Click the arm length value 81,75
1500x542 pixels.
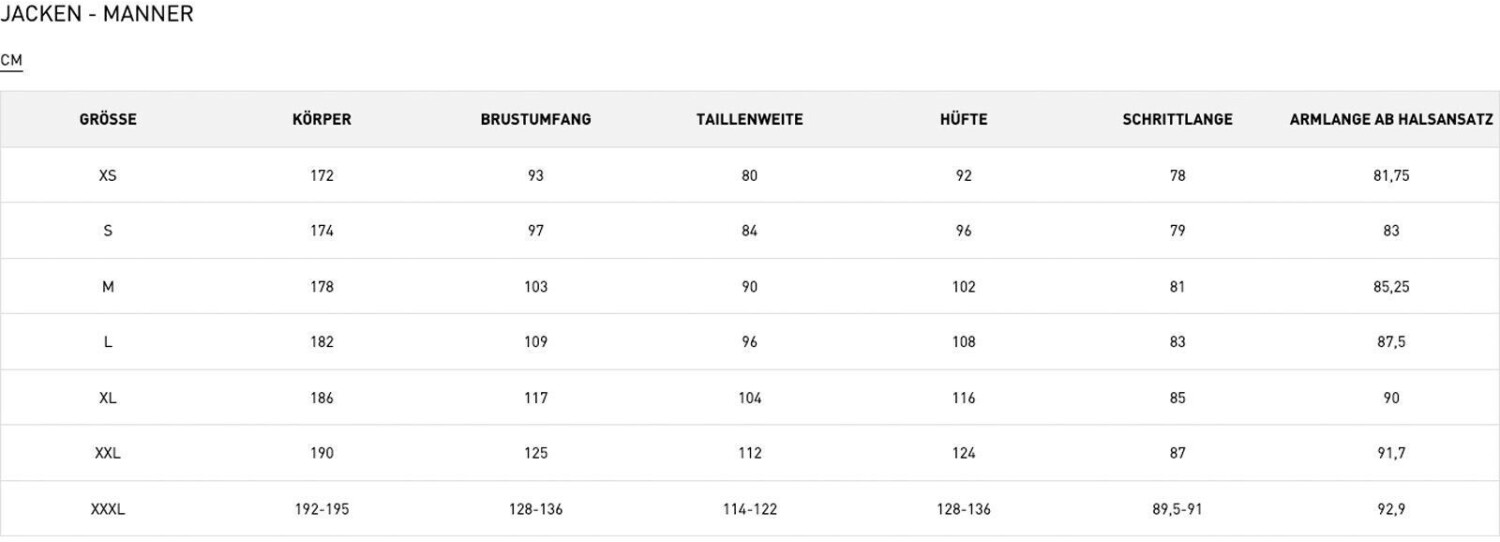[1391, 176]
